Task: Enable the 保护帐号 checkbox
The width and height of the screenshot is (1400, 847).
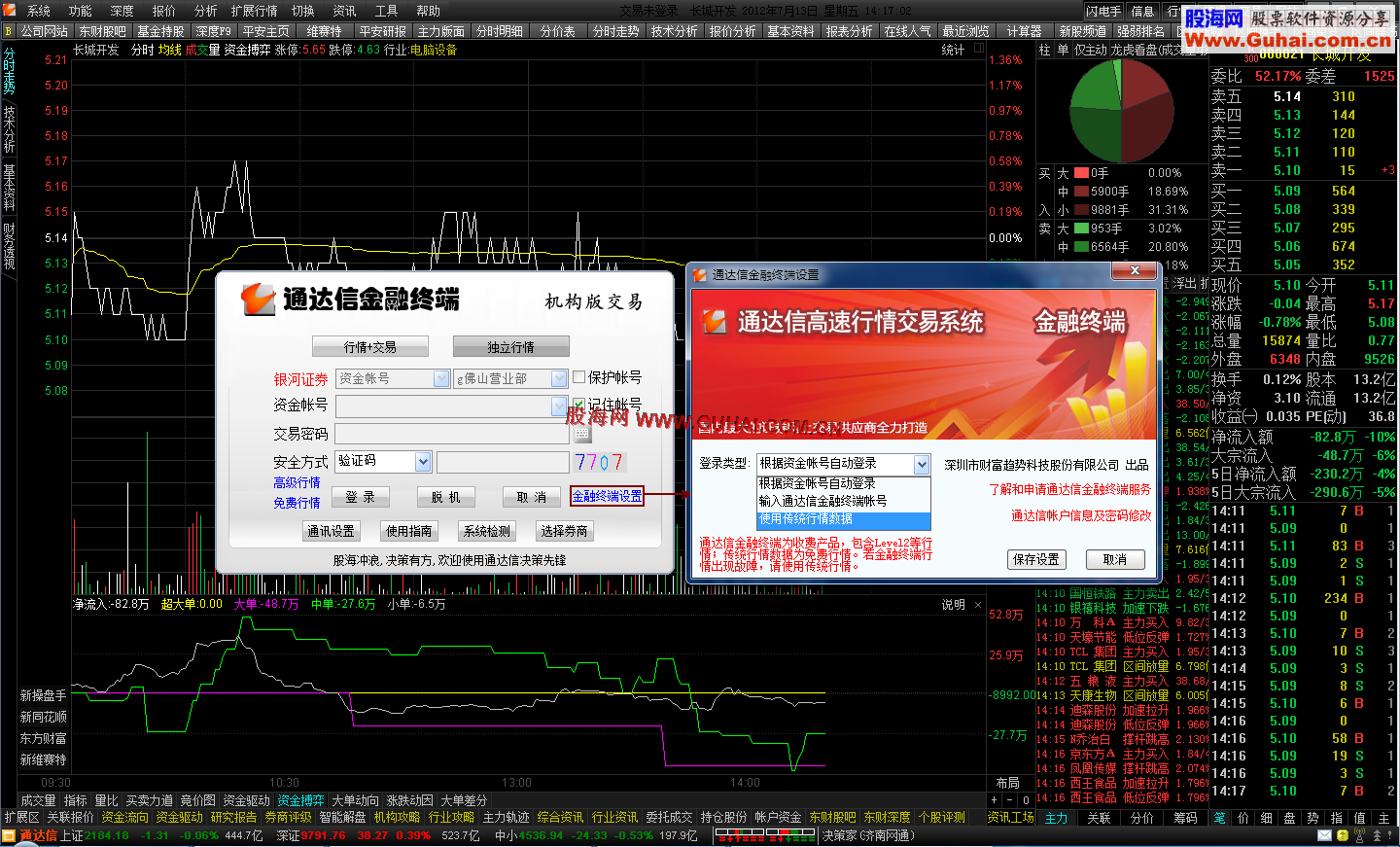Action: [x=579, y=377]
